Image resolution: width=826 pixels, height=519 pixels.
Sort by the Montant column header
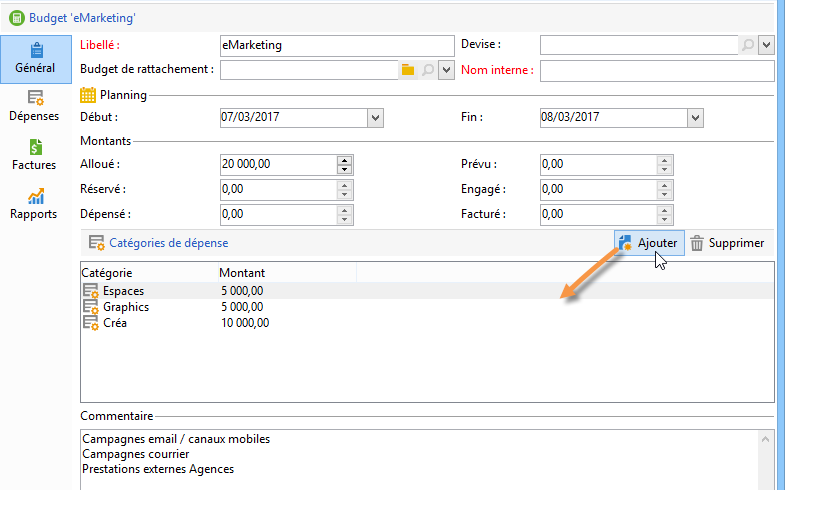tap(287, 273)
